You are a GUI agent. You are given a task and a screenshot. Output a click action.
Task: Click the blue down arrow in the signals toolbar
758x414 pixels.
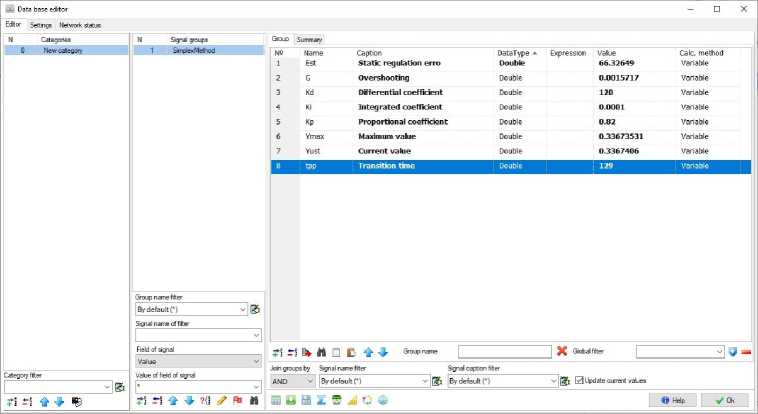tap(382, 352)
